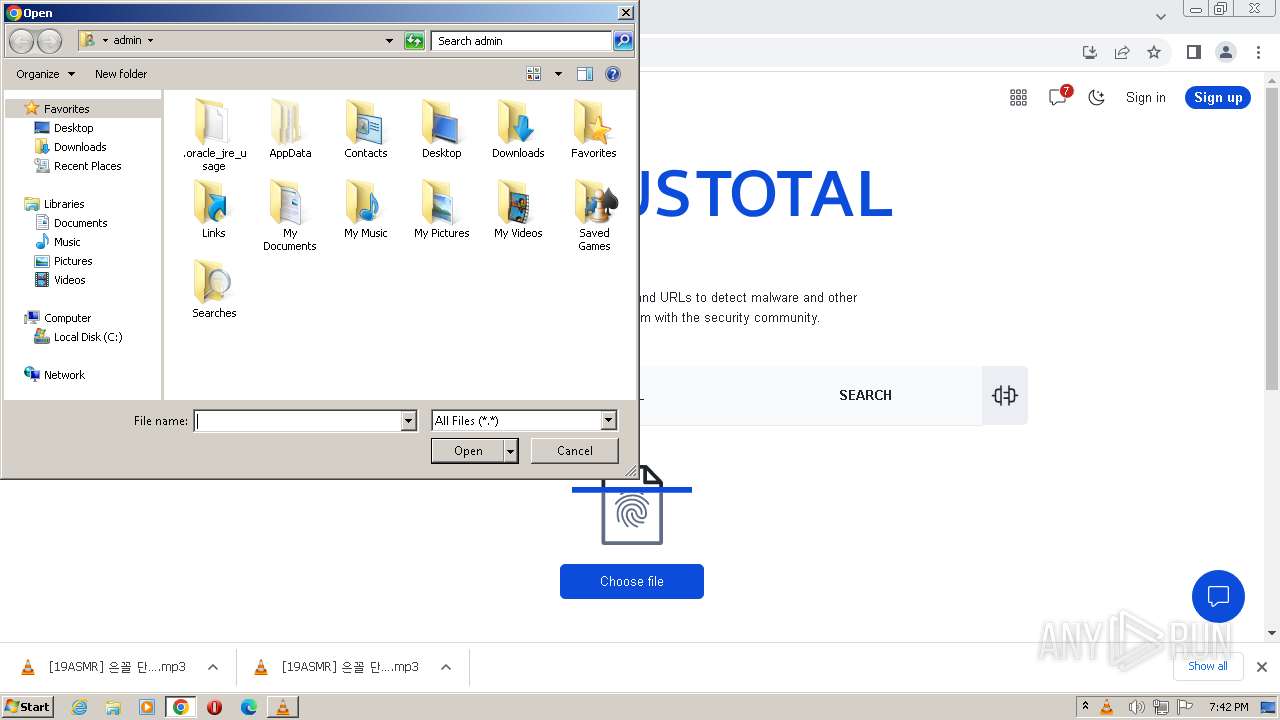Open VirusTotal notifications icon with badge
Image resolution: width=1280 pixels, height=720 pixels.
pyautogui.click(x=1058, y=97)
